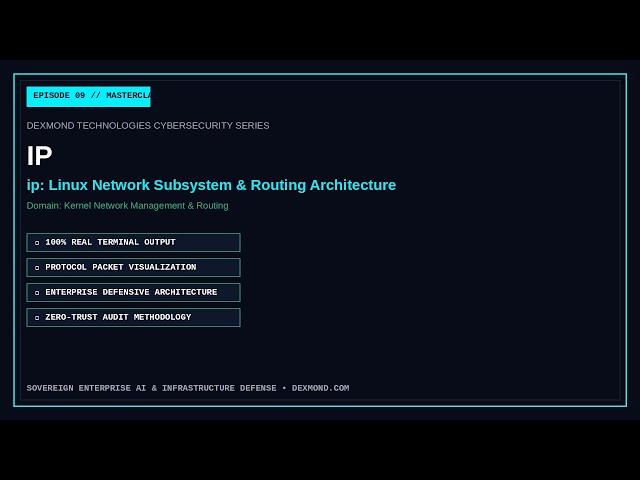Viewport: 640px width, 480px height.
Task: Click bullet square before PROTOCOL PACKET VISUALIZATION
Action: (x=37, y=268)
